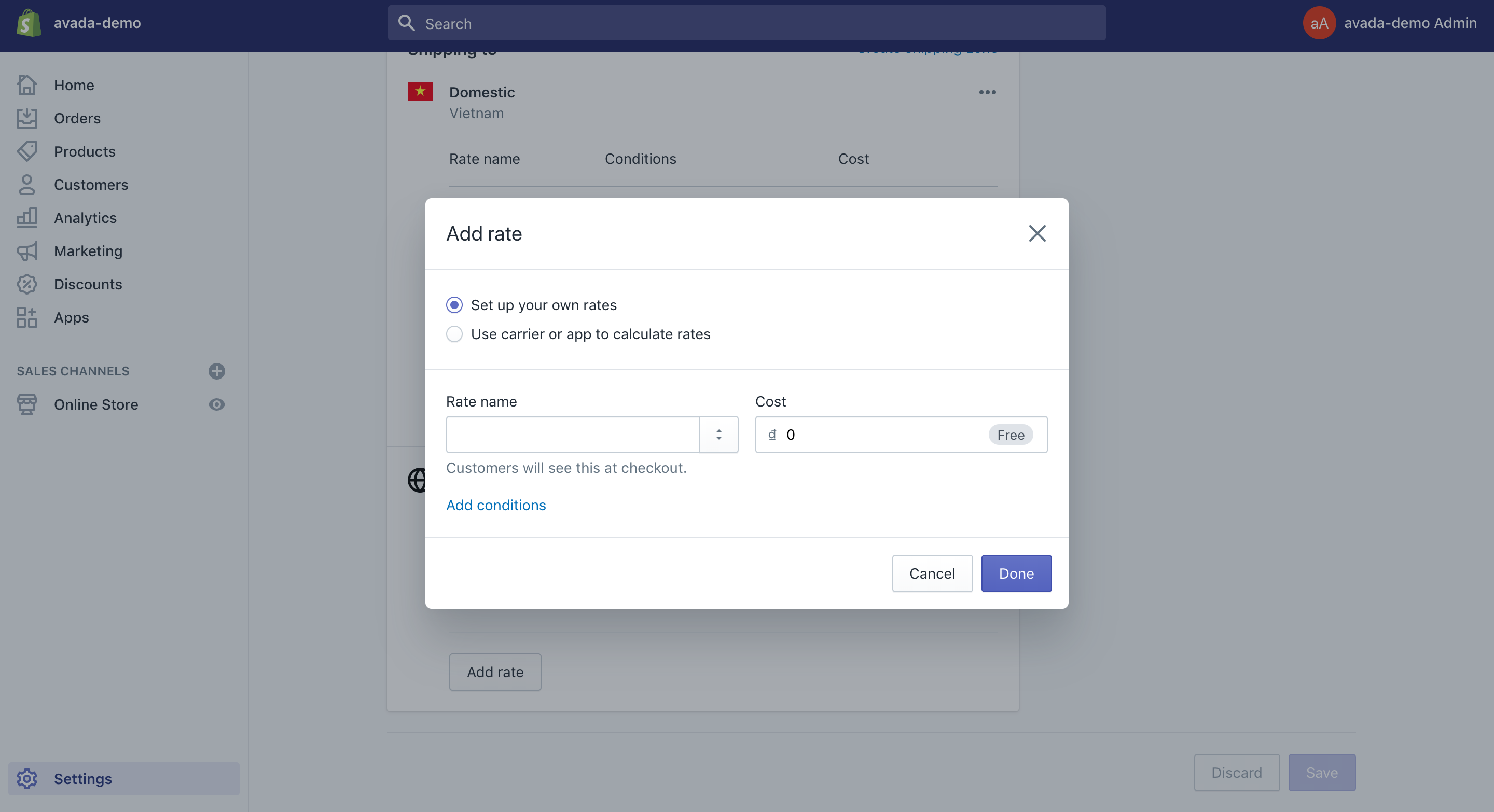
Task: Click the Apps icon in sidebar
Action: click(x=27, y=317)
